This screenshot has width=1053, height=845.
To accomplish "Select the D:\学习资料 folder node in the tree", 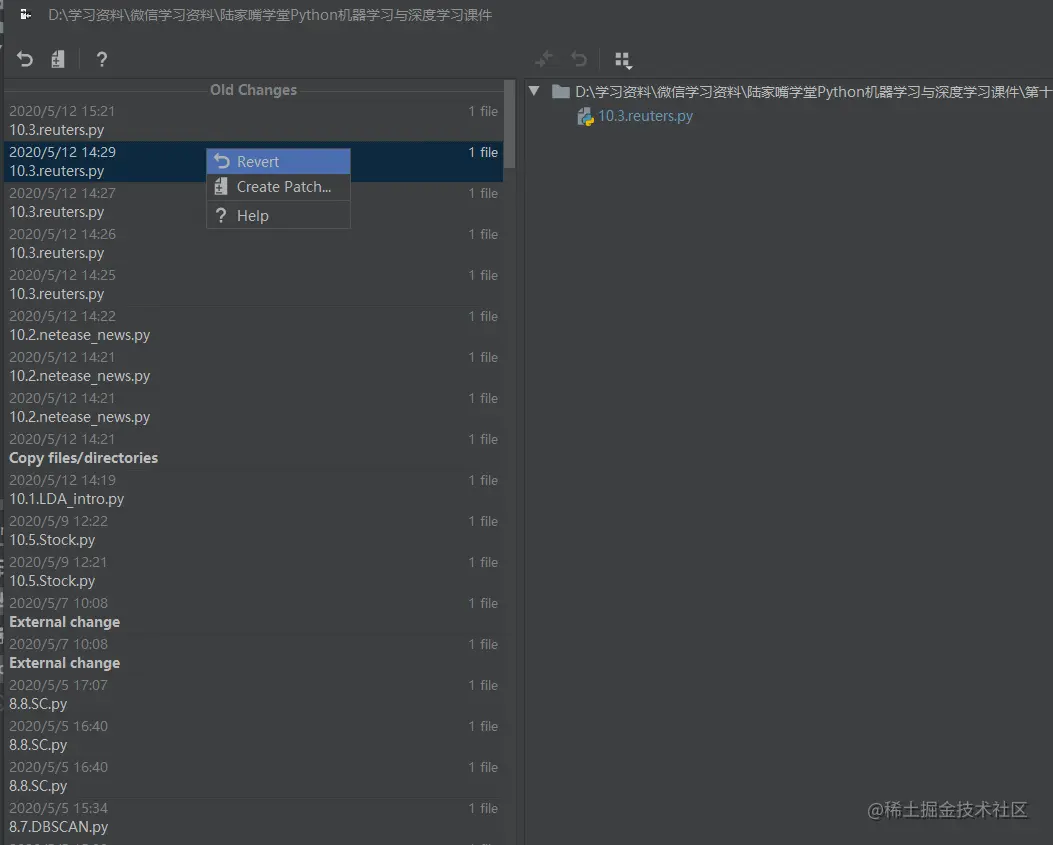I will click(803, 91).
